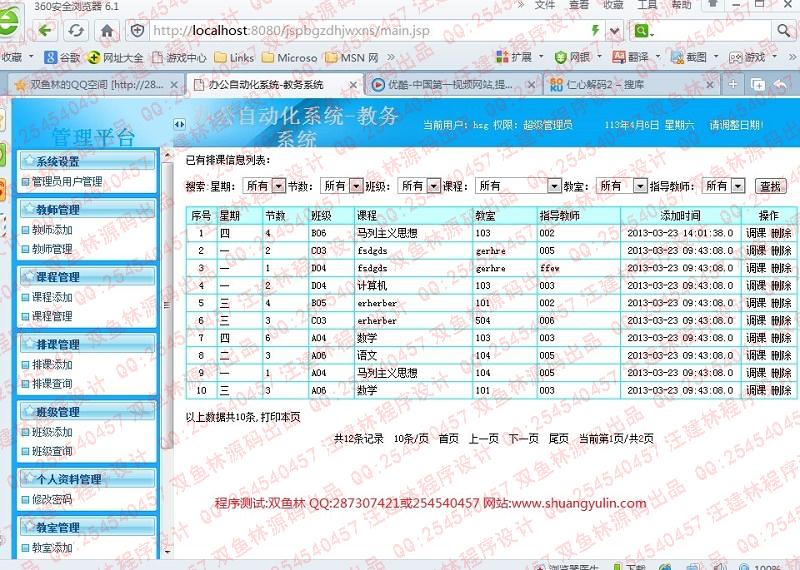The width and height of the screenshot is (800, 570).
Task: Click the tab list window icon
Action: pos(758,84)
